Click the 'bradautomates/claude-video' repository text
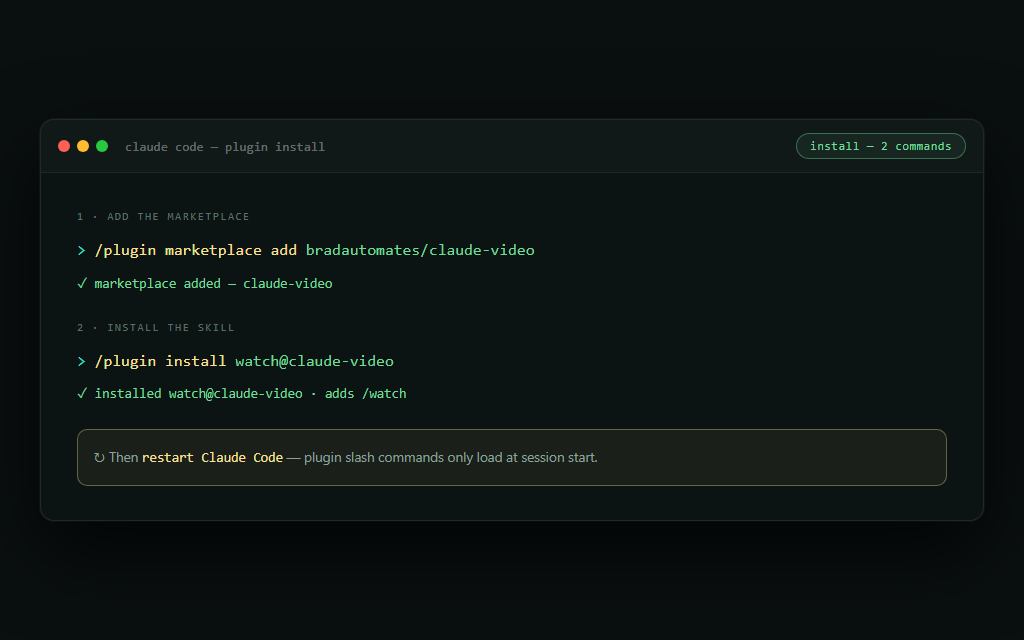Screen dimensions: 1024x640 [420, 250]
